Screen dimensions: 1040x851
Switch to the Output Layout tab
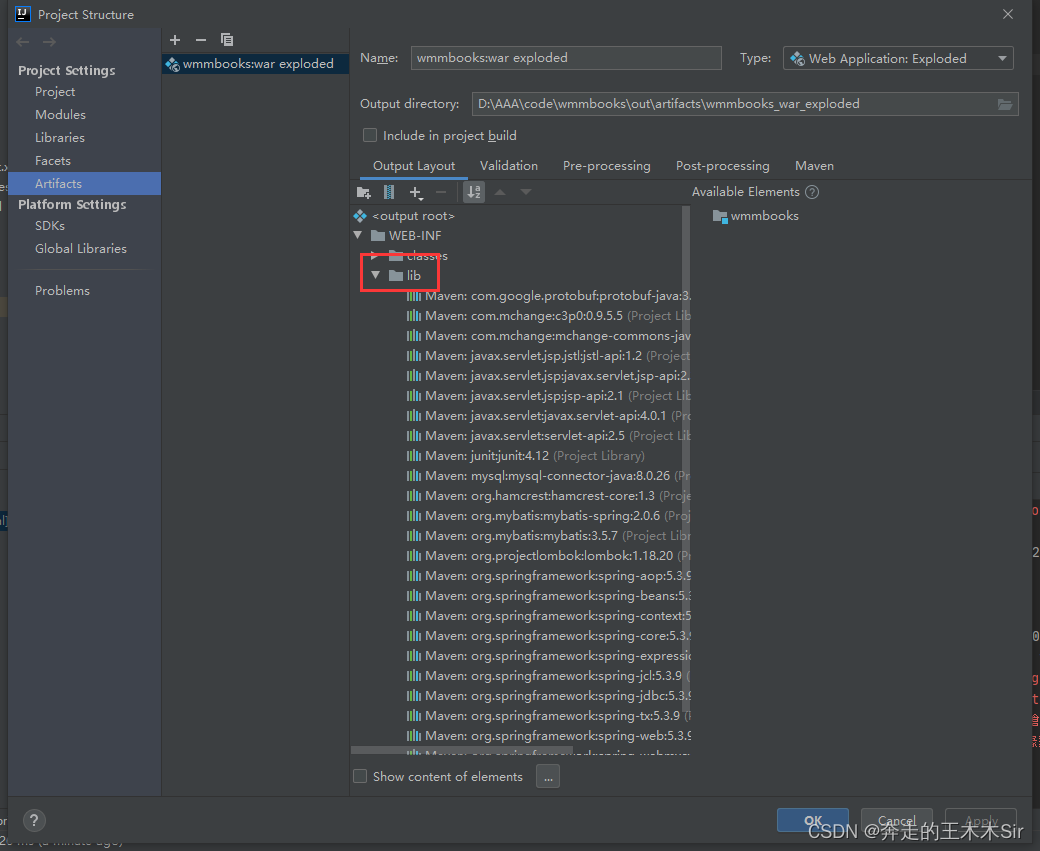[x=414, y=166]
